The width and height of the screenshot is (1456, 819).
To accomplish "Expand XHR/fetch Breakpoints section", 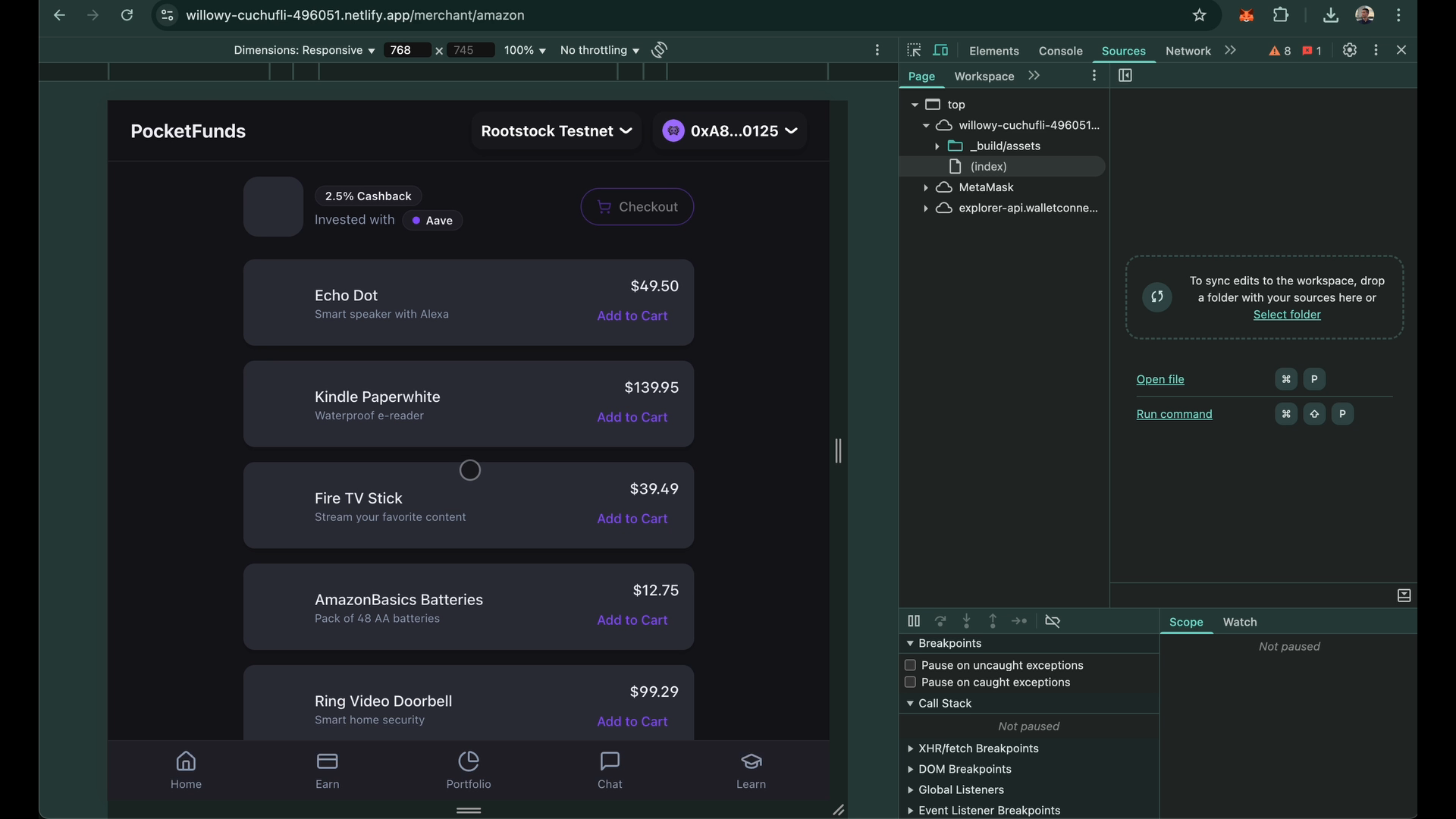I will [x=910, y=748].
